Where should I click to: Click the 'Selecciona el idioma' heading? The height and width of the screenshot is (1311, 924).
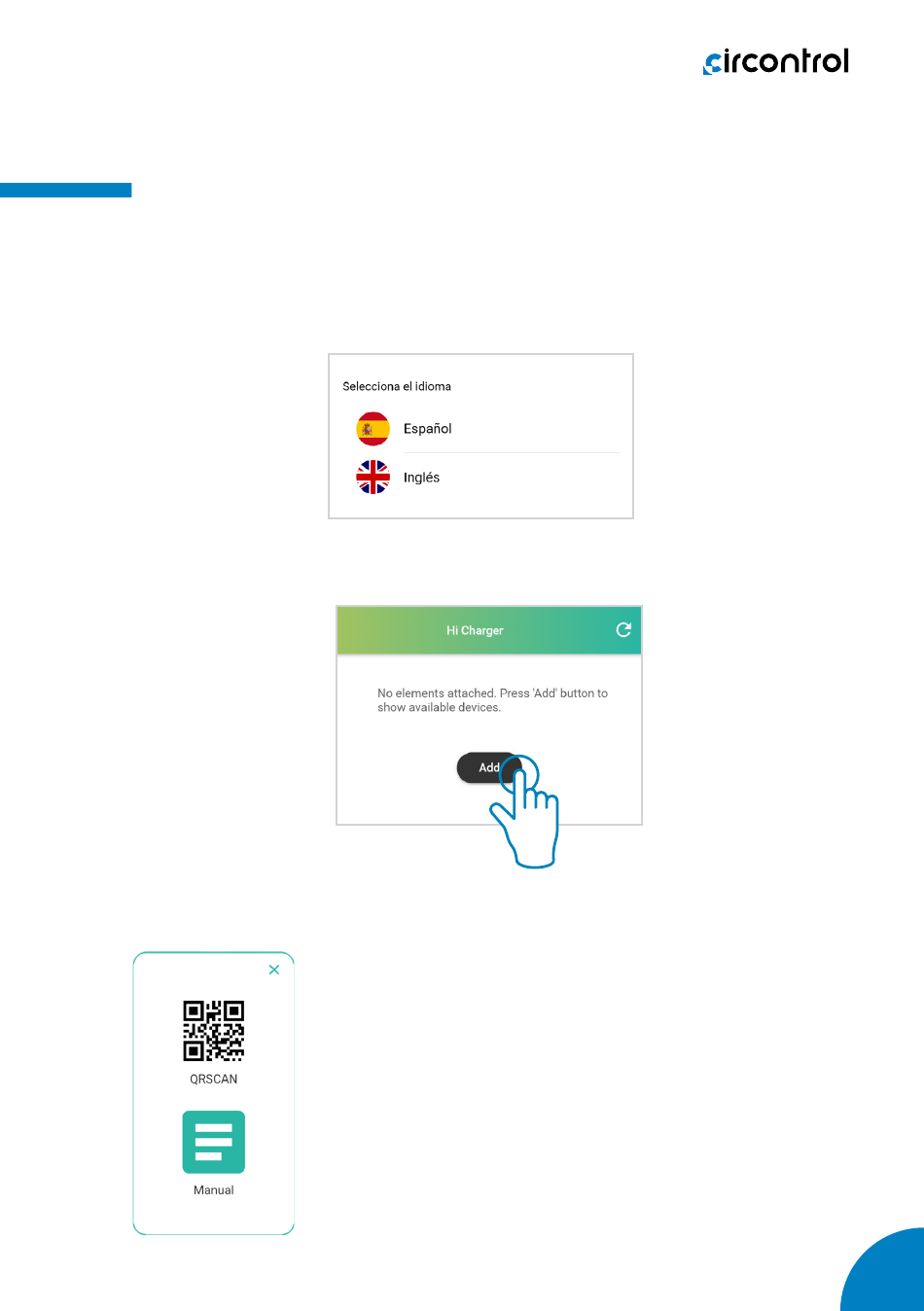pos(397,386)
